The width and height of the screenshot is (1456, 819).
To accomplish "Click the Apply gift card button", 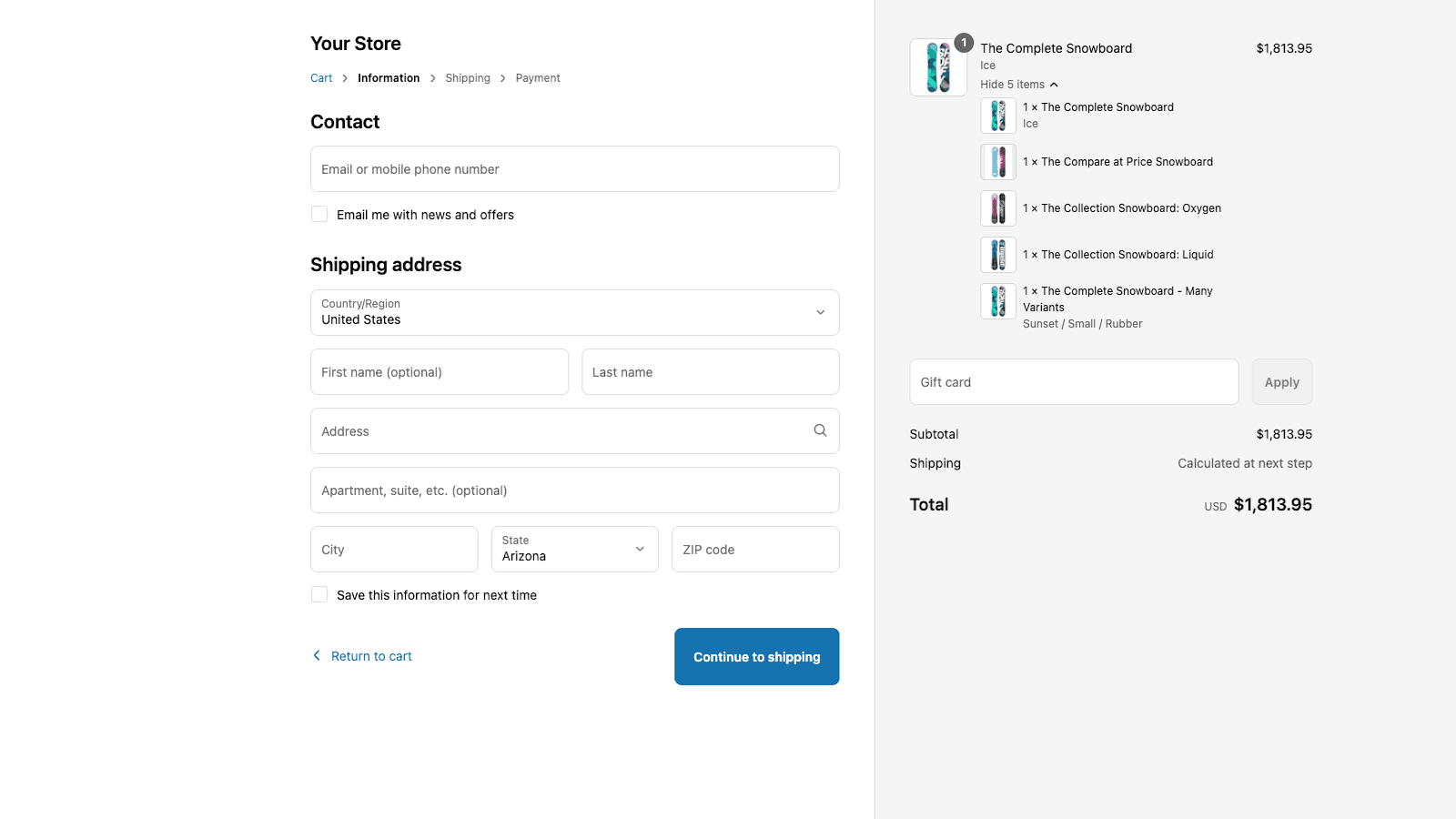I will 1281,381.
